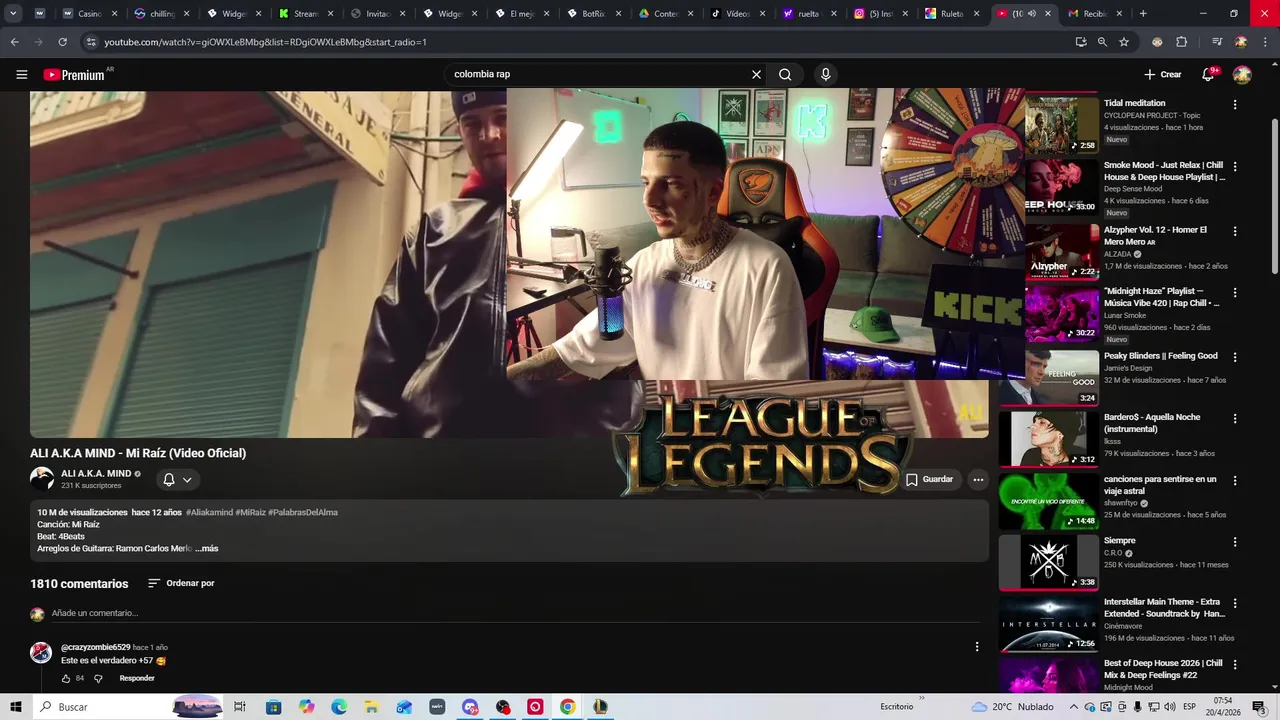Viewport: 1280px width, 720px height.
Task: Open the YouTube guide hamburger menu
Action: tap(21, 74)
